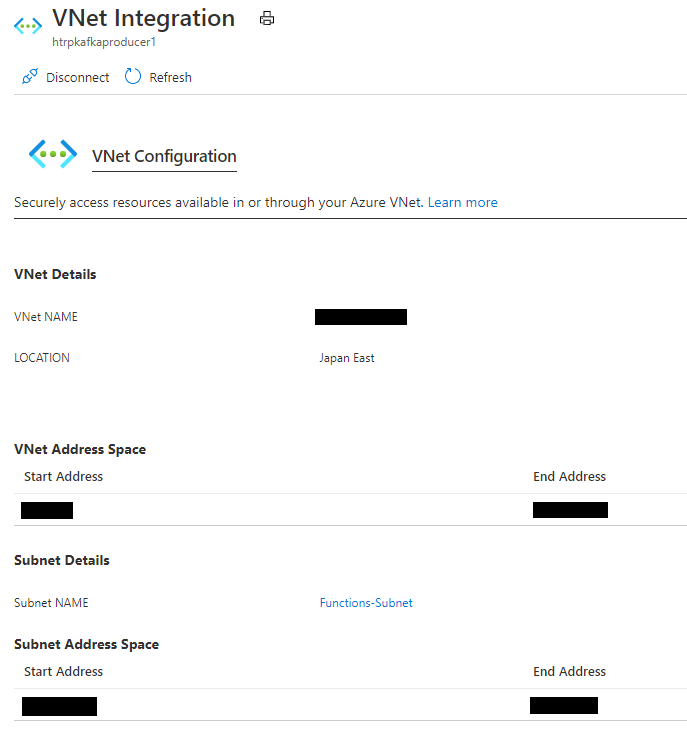Click the Refresh button label
The width and height of the screenshot is (687, 733).
click(x=171, y=78)
